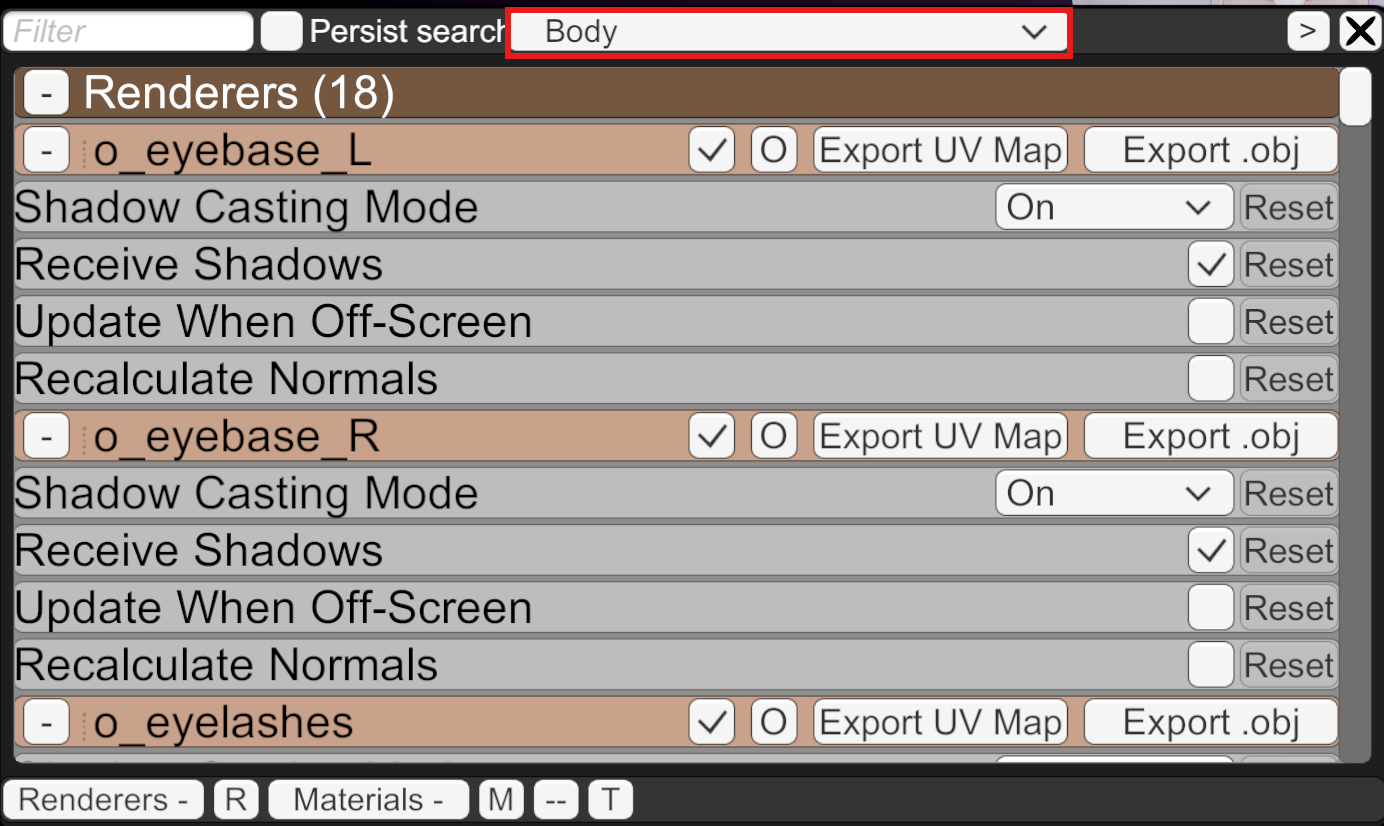Open Shadow Casting Mode dropdown for o_eyebase_L

(1114, 208)
